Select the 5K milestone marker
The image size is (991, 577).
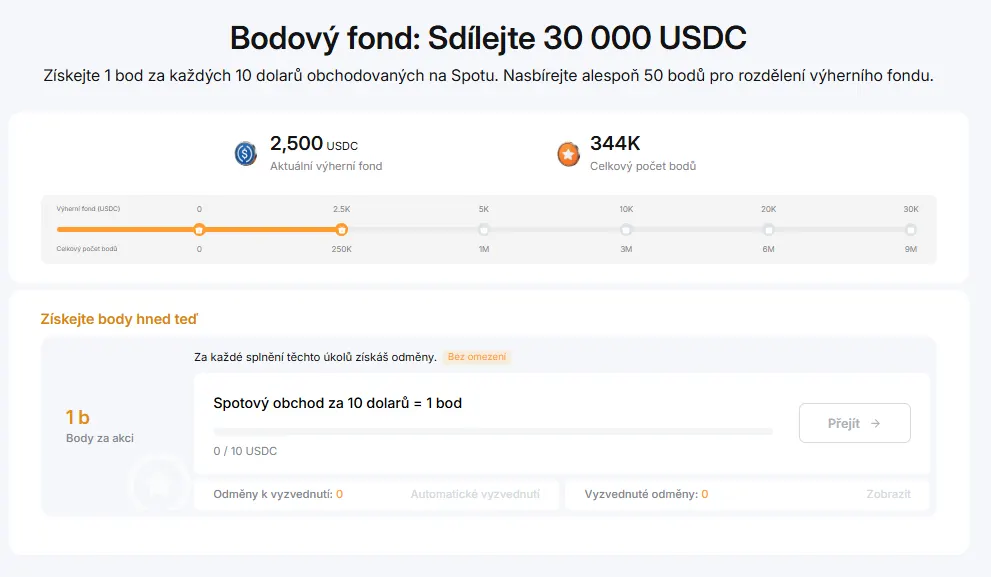pos(483,229)
